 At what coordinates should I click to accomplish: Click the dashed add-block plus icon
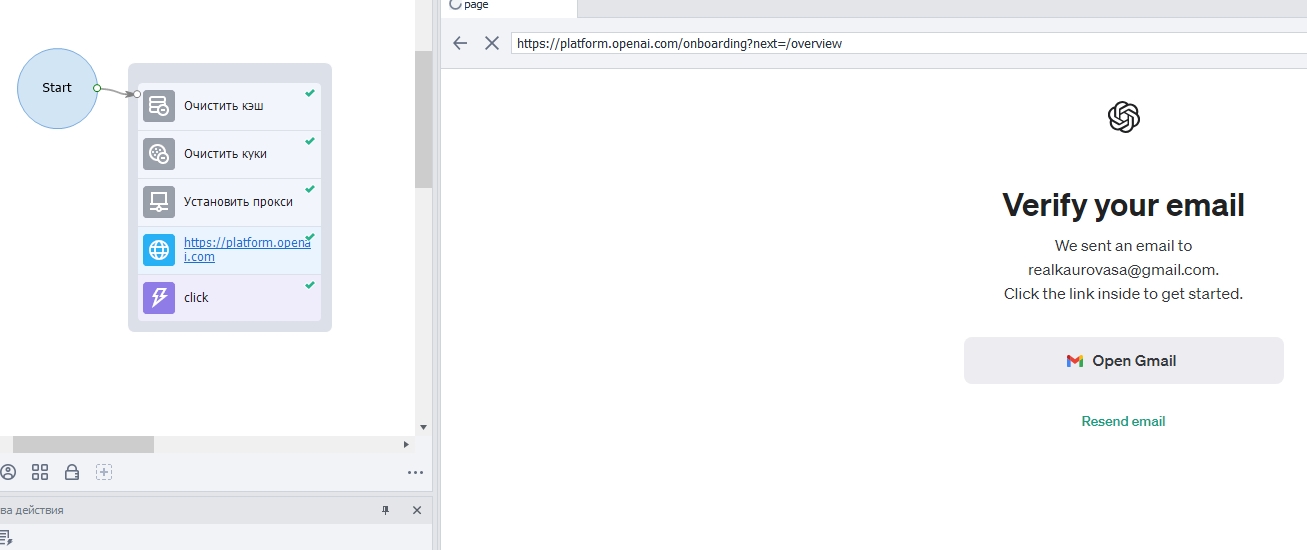[104, 472]
